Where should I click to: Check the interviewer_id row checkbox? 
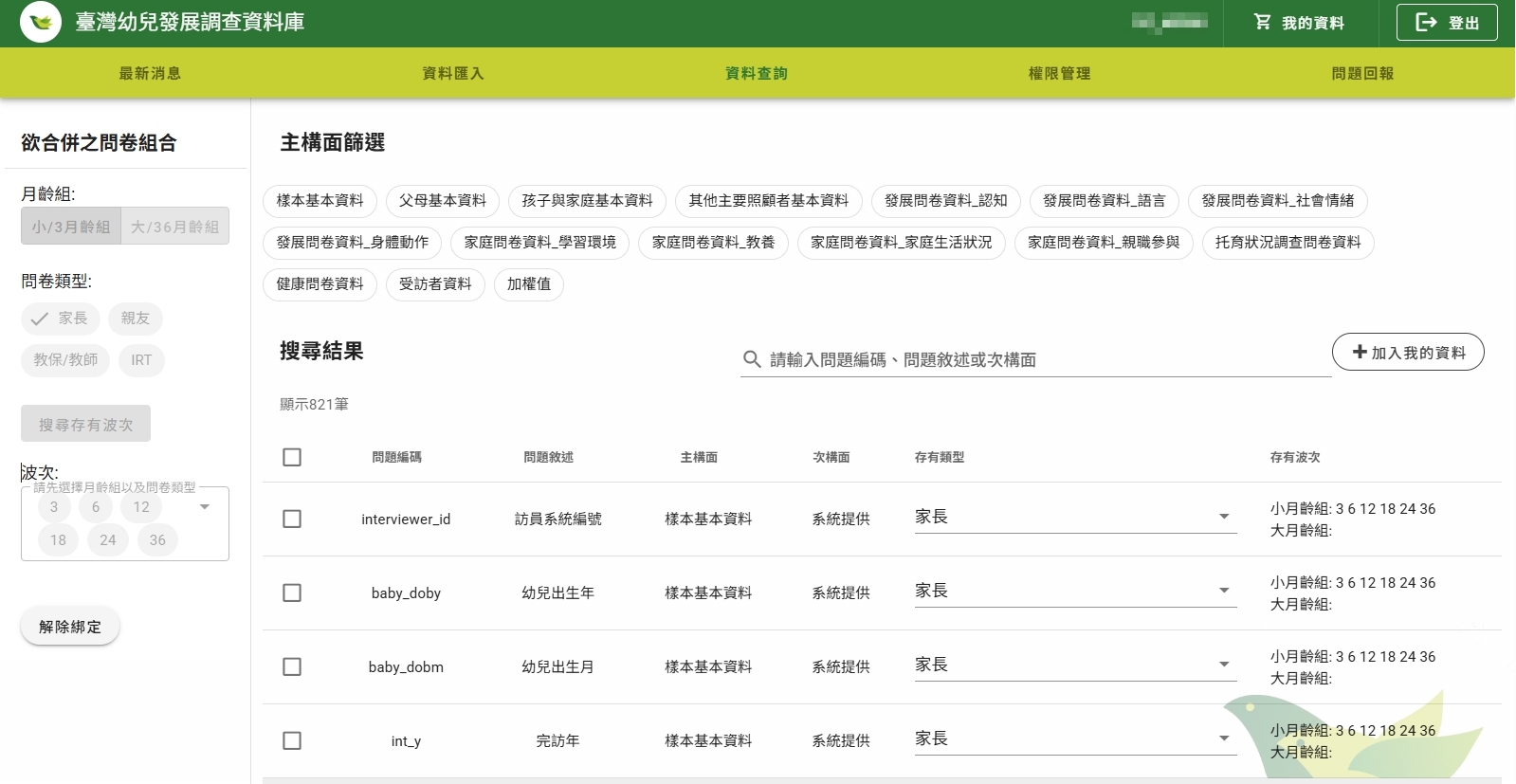coord(292,519)
